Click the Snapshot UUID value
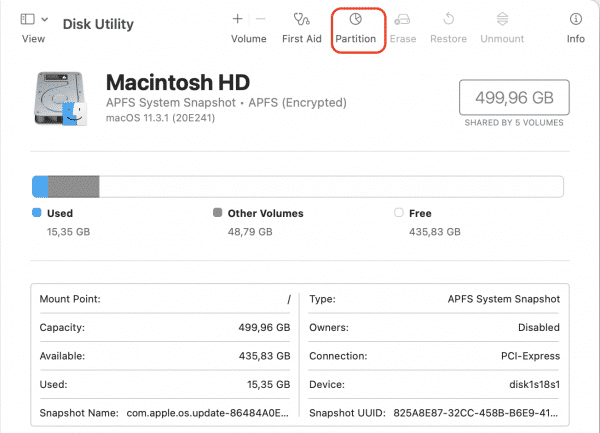Screen dimensions: 600x433 (476, 413)
